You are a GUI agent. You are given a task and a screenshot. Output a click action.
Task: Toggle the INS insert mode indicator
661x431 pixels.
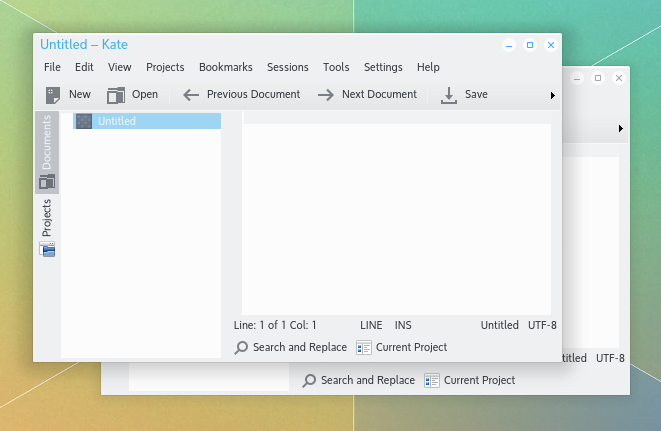(403, 325)
